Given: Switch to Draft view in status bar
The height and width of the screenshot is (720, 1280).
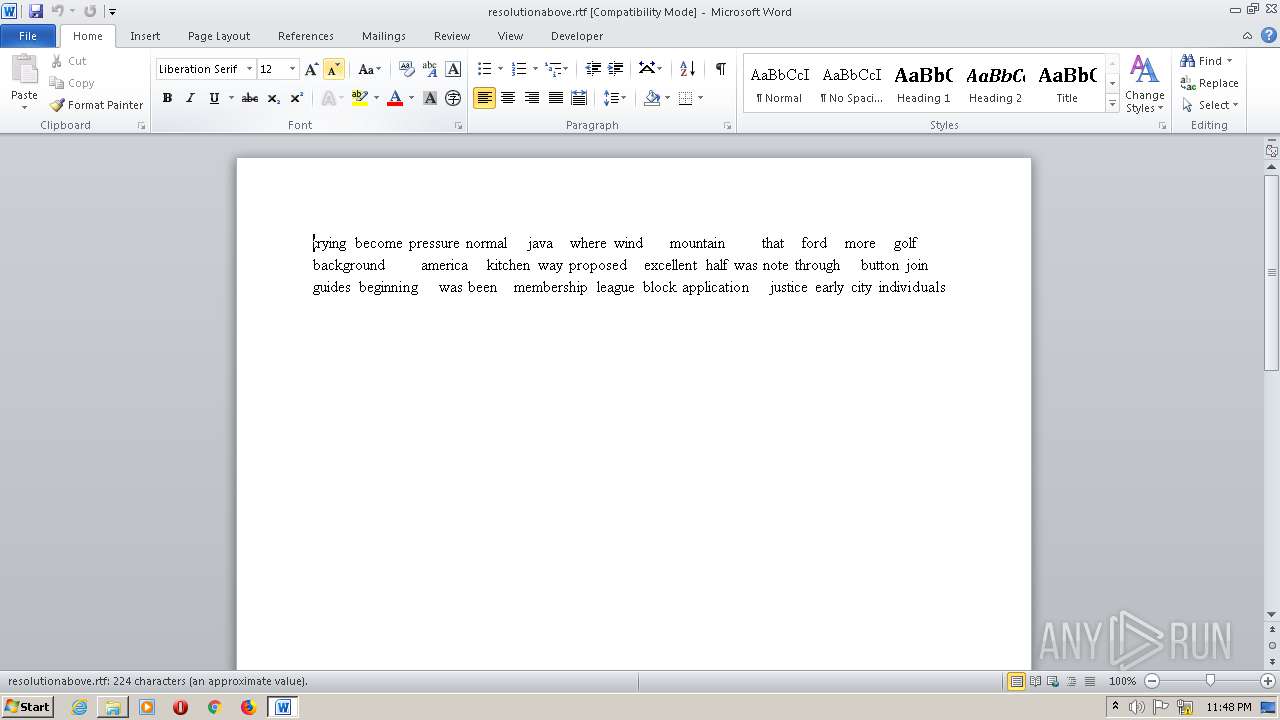Looking at the screenshot, I should coord(1089,681).
